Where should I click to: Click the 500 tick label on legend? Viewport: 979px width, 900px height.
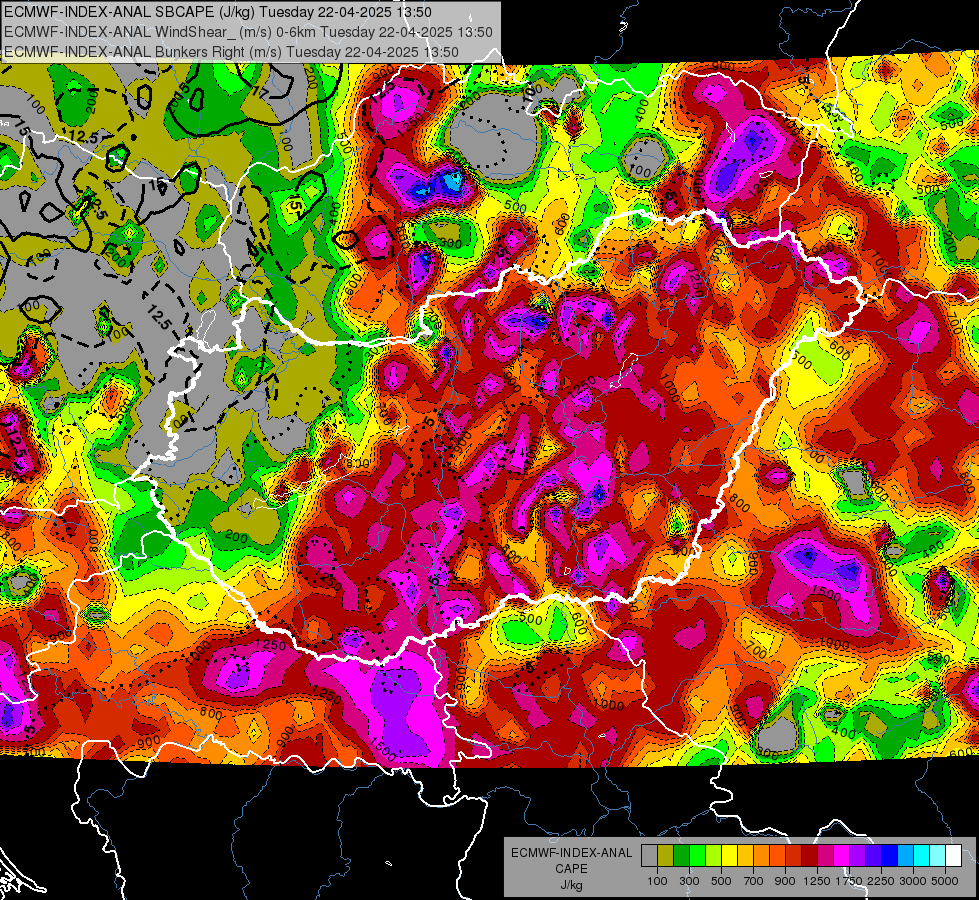coord(721,881)
